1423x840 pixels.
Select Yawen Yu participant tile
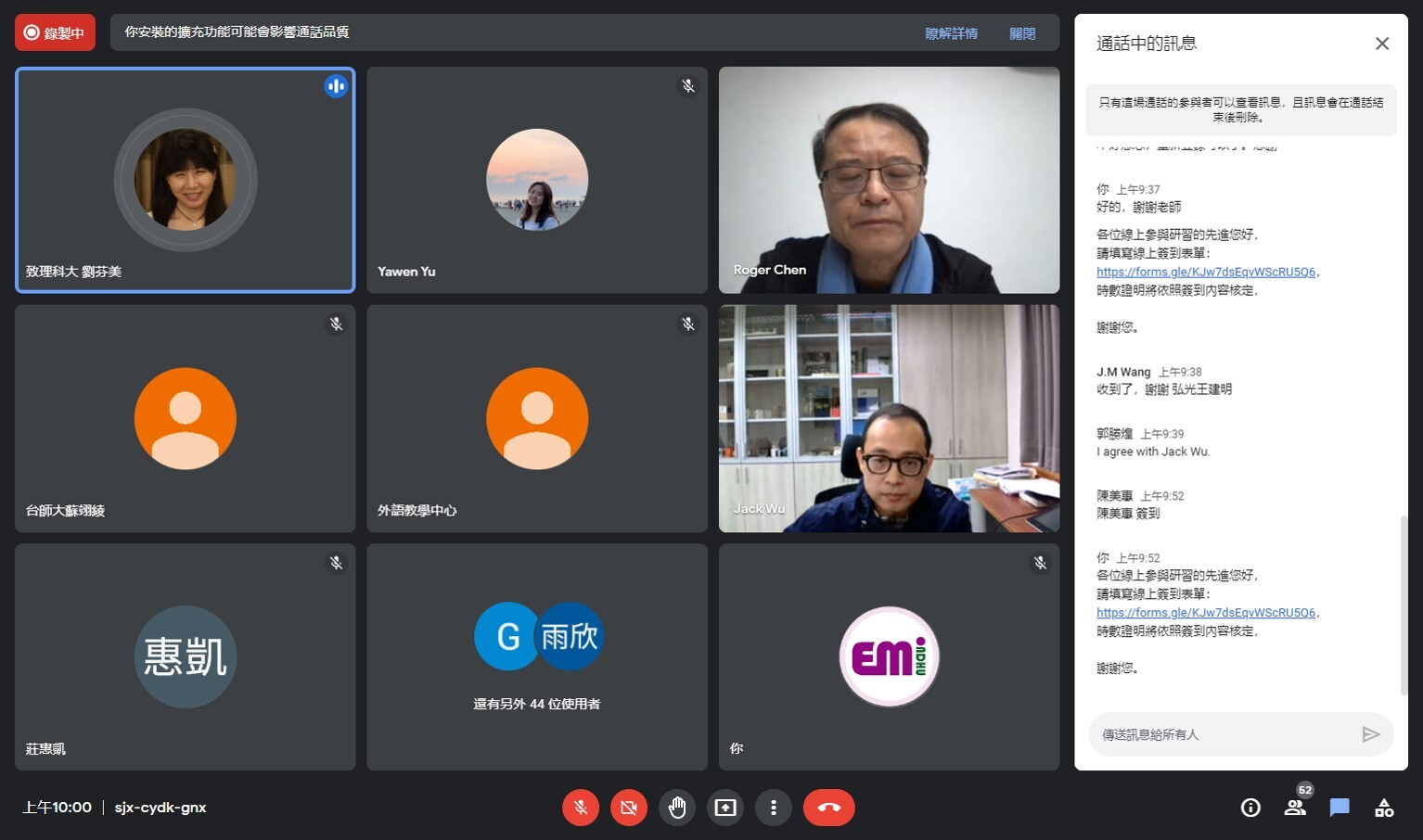pos(537,180)
